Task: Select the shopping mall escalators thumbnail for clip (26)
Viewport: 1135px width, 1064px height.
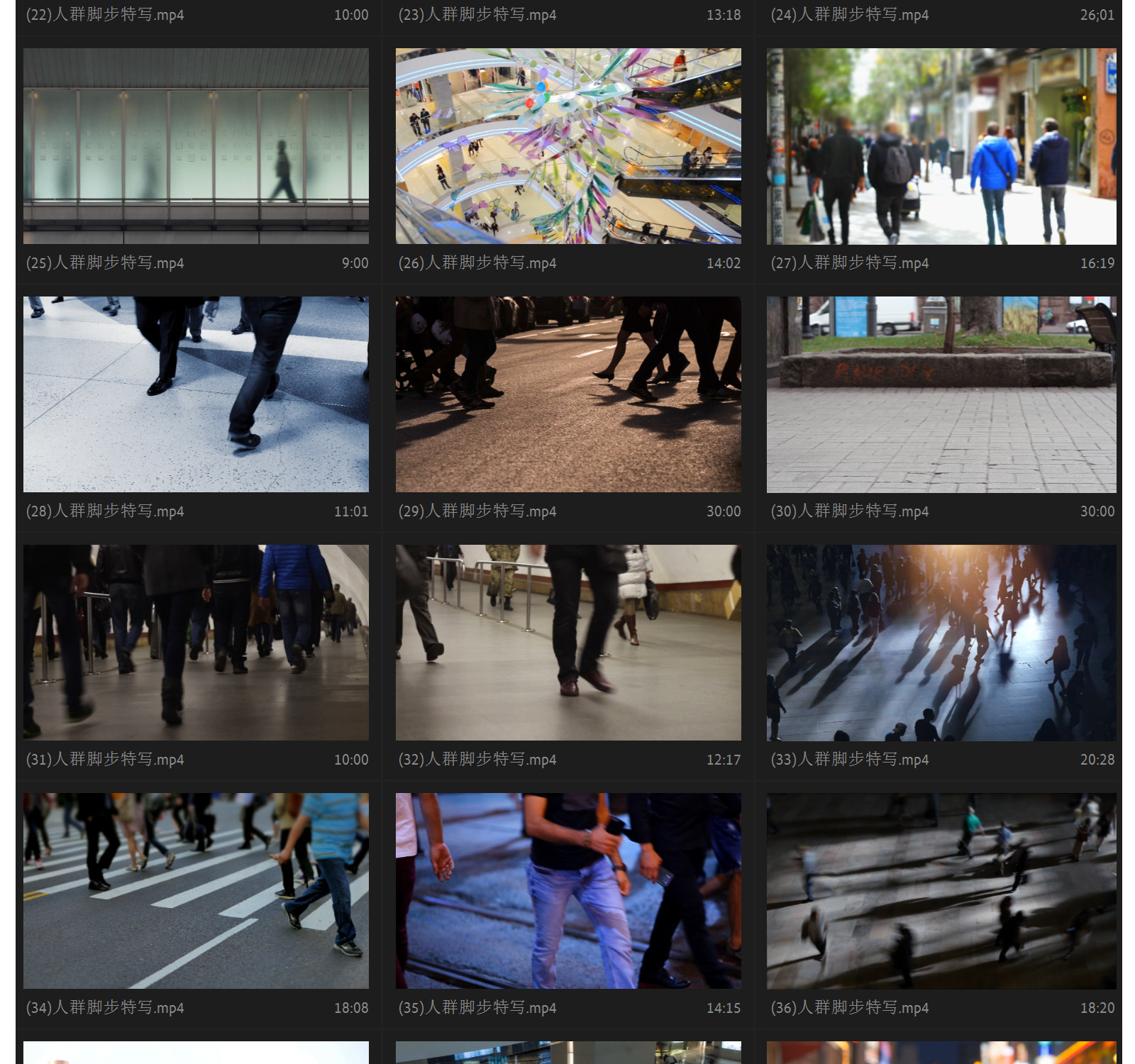Action: pos(568,146)
